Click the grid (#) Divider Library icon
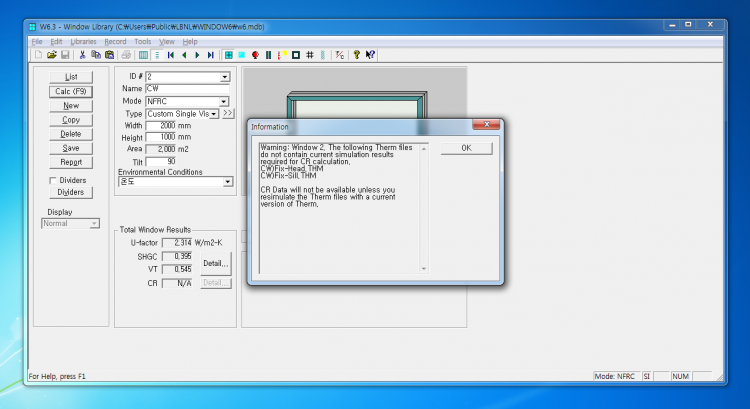Screen dimensions: 750x409 click(x=310, y=55)
